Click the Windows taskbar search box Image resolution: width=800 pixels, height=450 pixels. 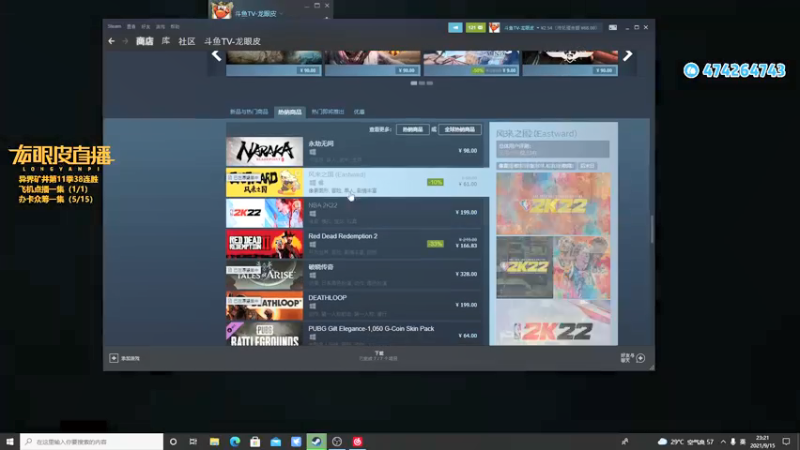pyautogui.click(x=92, y=441)
